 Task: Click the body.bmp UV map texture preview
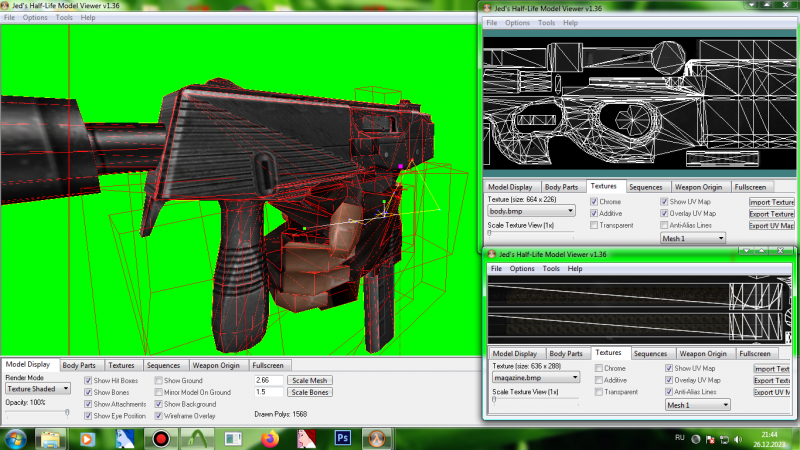639,103
